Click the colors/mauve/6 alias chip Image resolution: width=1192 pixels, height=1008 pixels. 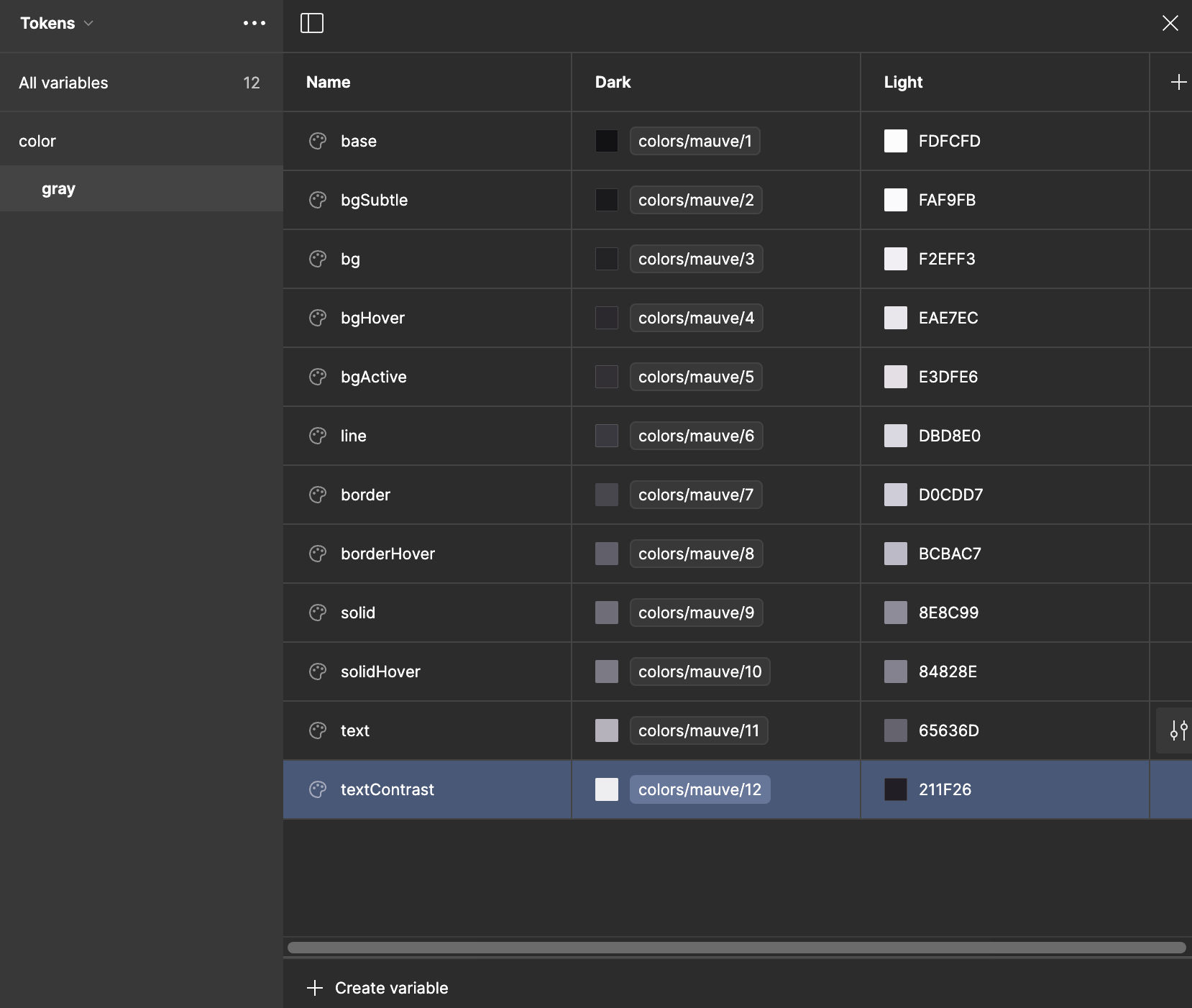[x=697, y=436]
